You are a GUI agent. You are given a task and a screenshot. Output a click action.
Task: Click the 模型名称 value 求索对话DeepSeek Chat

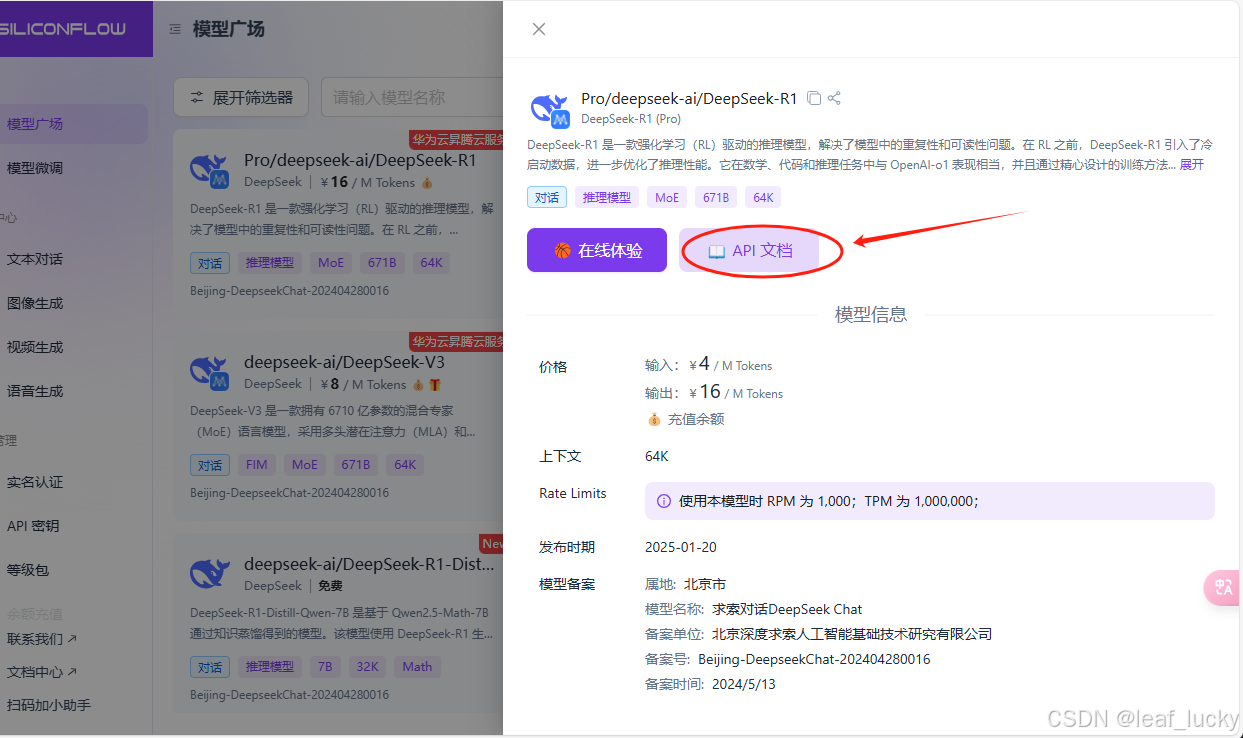click(x=787, y=609)
